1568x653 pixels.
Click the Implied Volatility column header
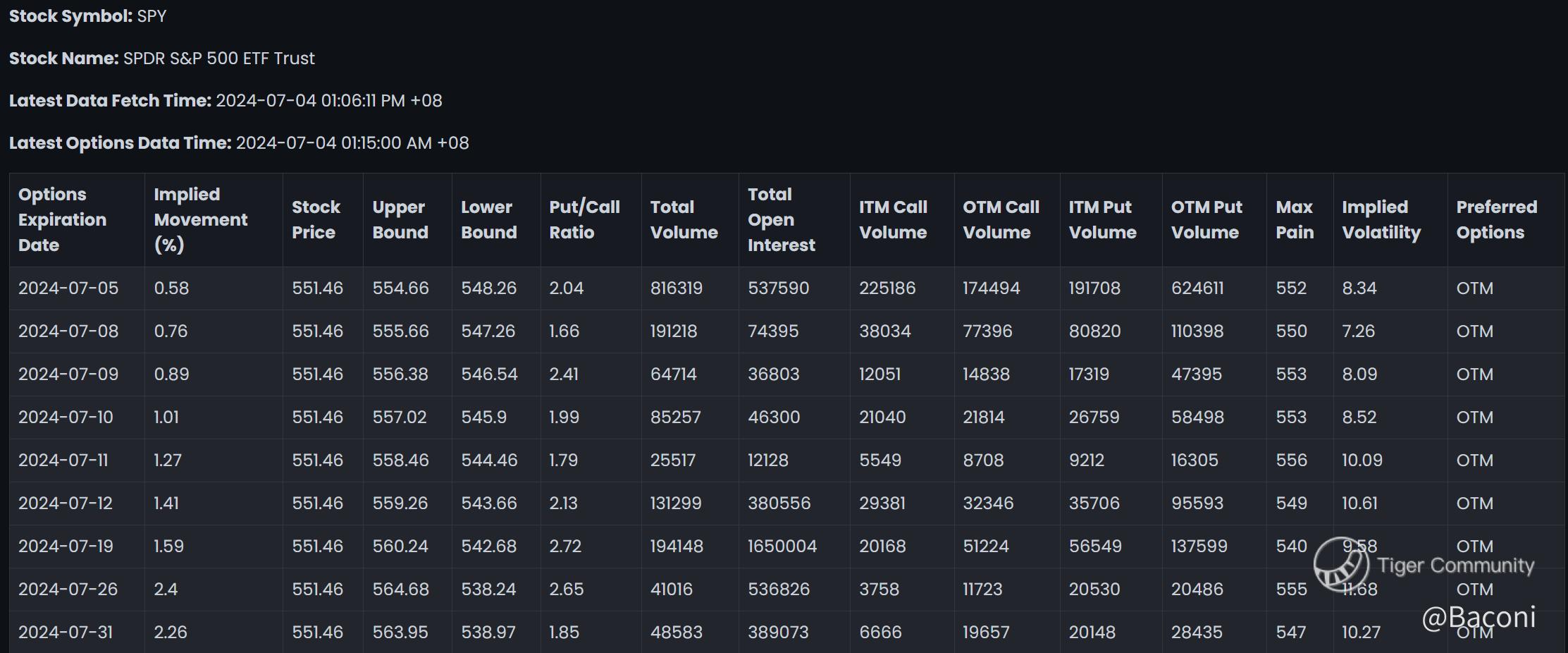coord(1381,219)
